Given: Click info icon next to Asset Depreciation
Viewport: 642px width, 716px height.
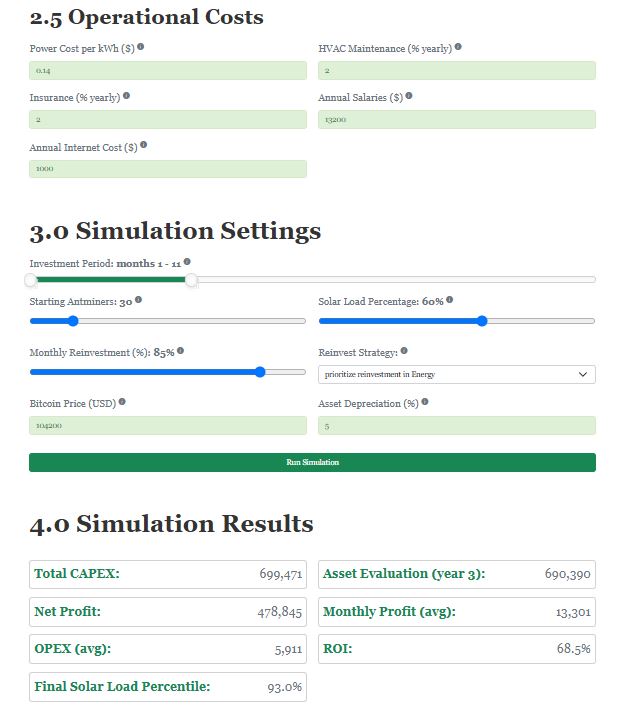Looking at the screenshot, I should [x=425, y=402].
